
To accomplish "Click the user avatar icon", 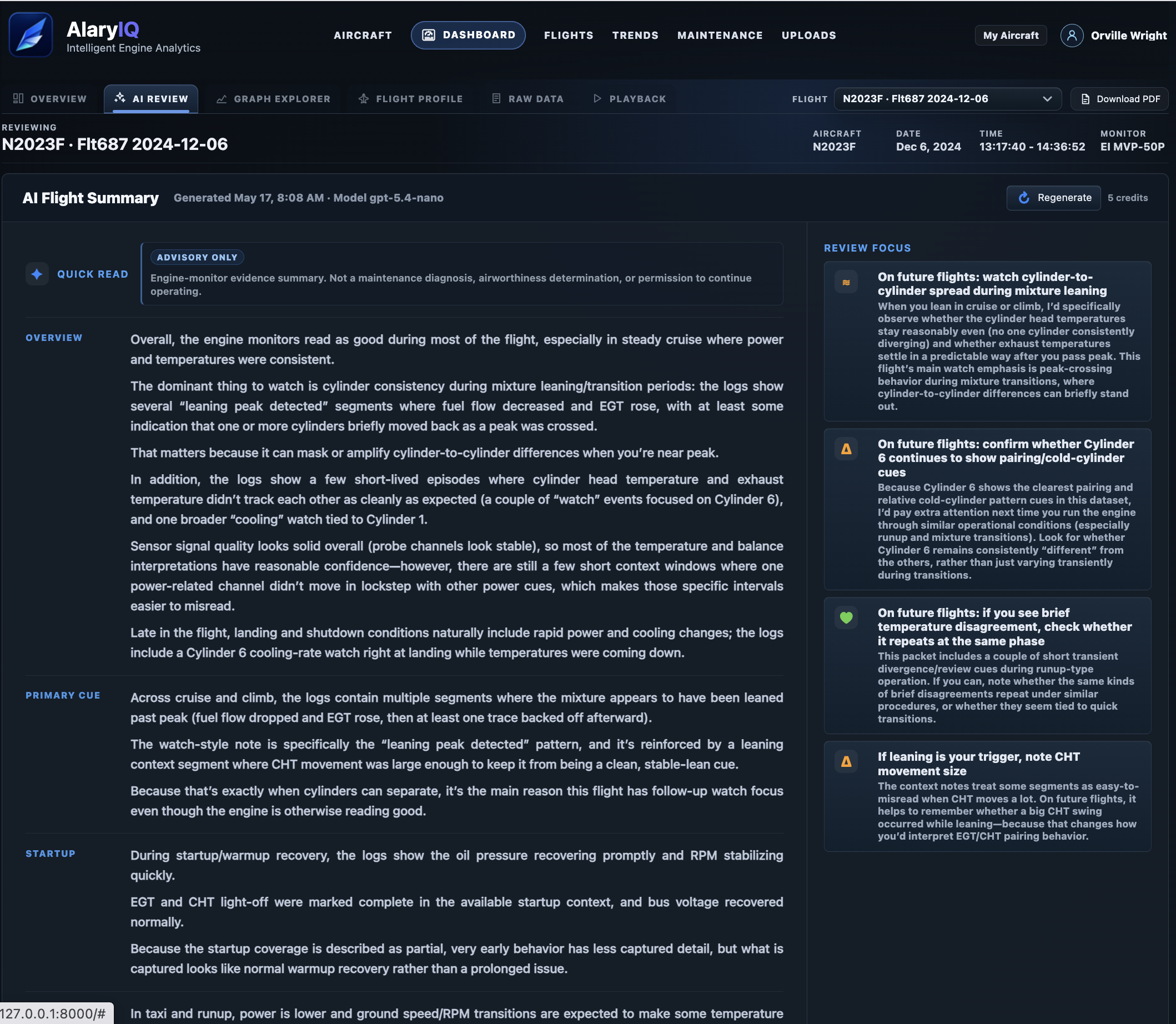I will (x=1072, y=36).
